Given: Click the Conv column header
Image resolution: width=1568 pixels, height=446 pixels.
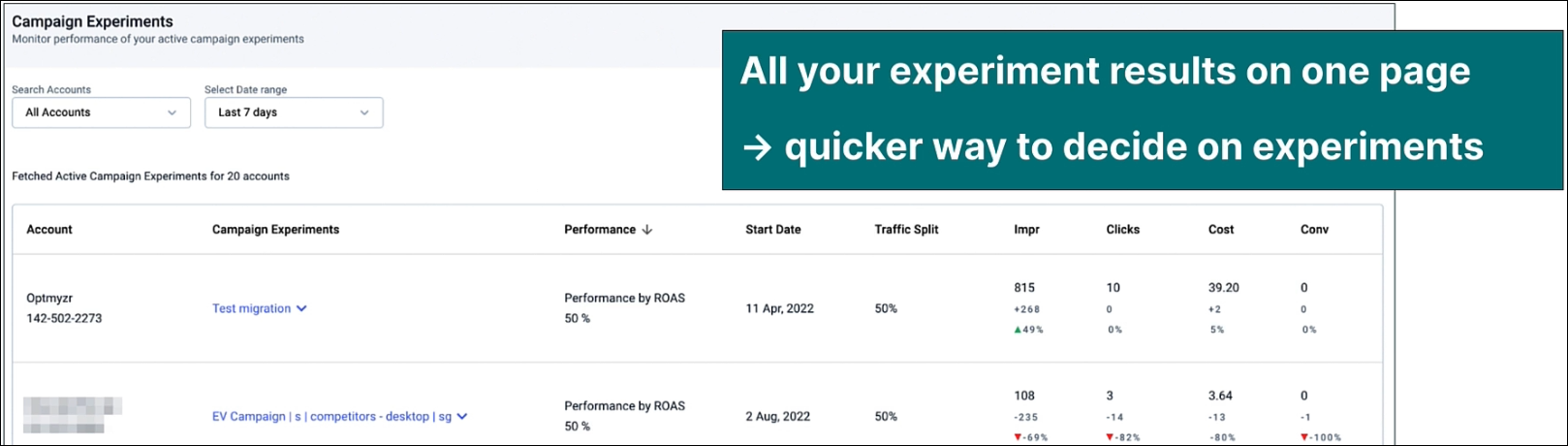Looking at the screenshot, I should pos(1314,230).
